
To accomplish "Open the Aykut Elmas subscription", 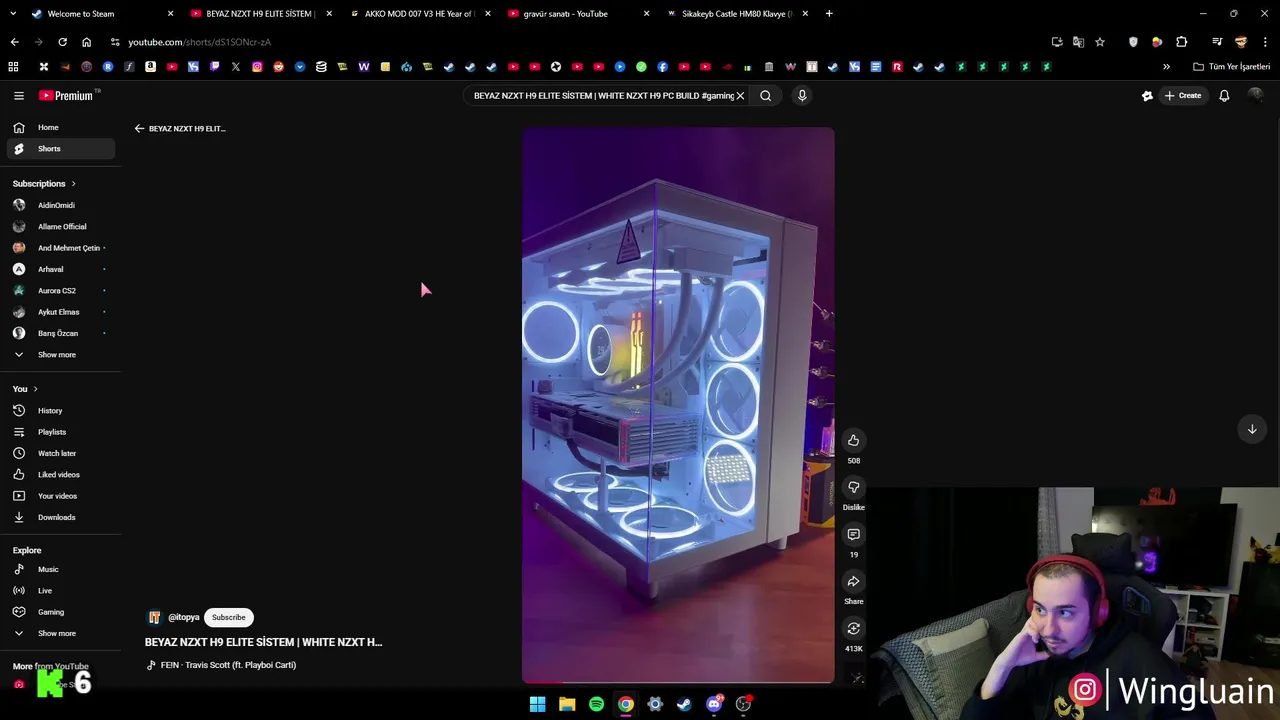I will point(61,312).
